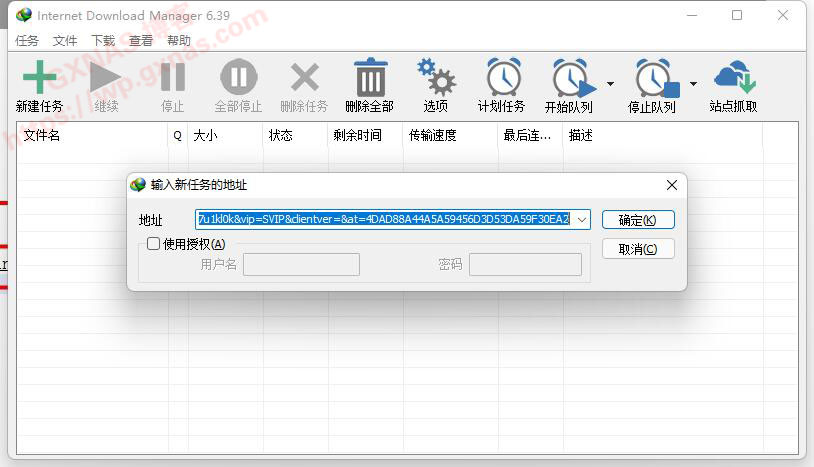Click the 停止队列 stop queue icon
Screen dimensions: 814x467
[x=654, y=79]
